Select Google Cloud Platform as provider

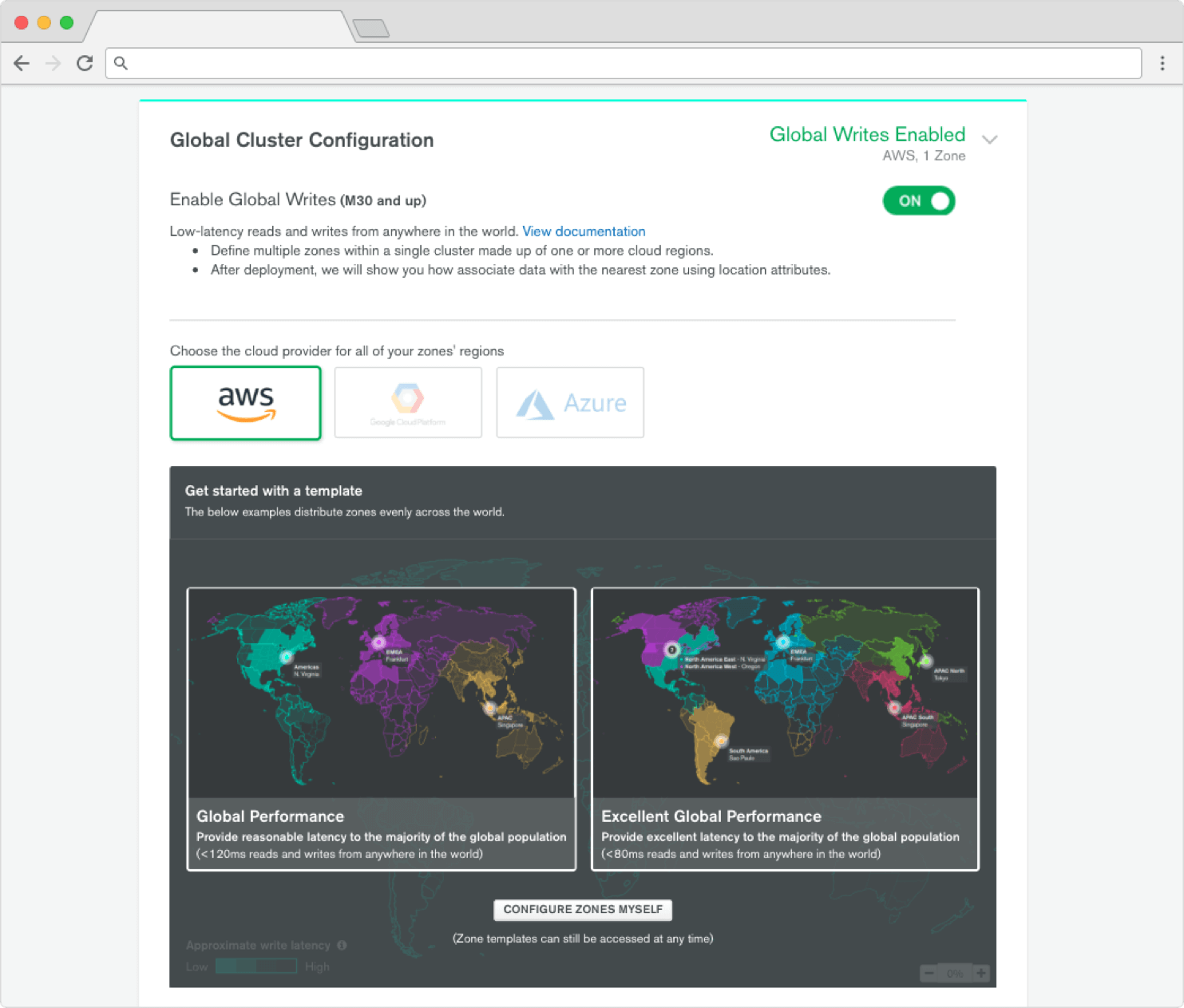tap(408, 403)
